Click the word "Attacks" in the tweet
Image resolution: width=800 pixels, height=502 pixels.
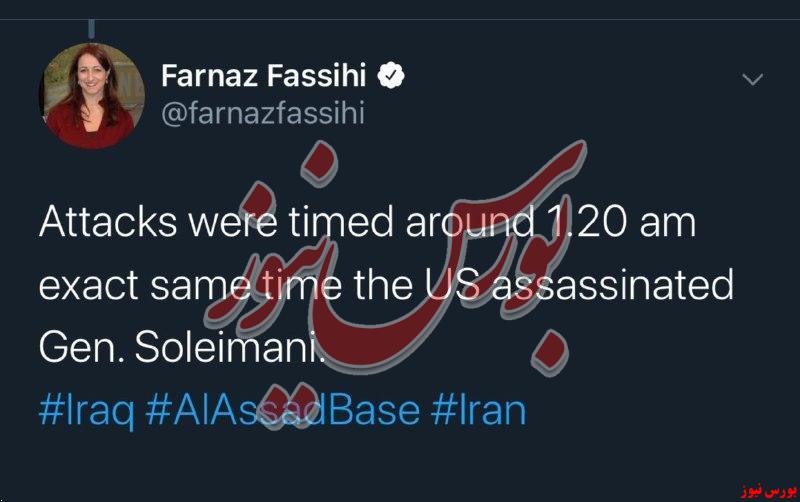[x=108, y=222]
